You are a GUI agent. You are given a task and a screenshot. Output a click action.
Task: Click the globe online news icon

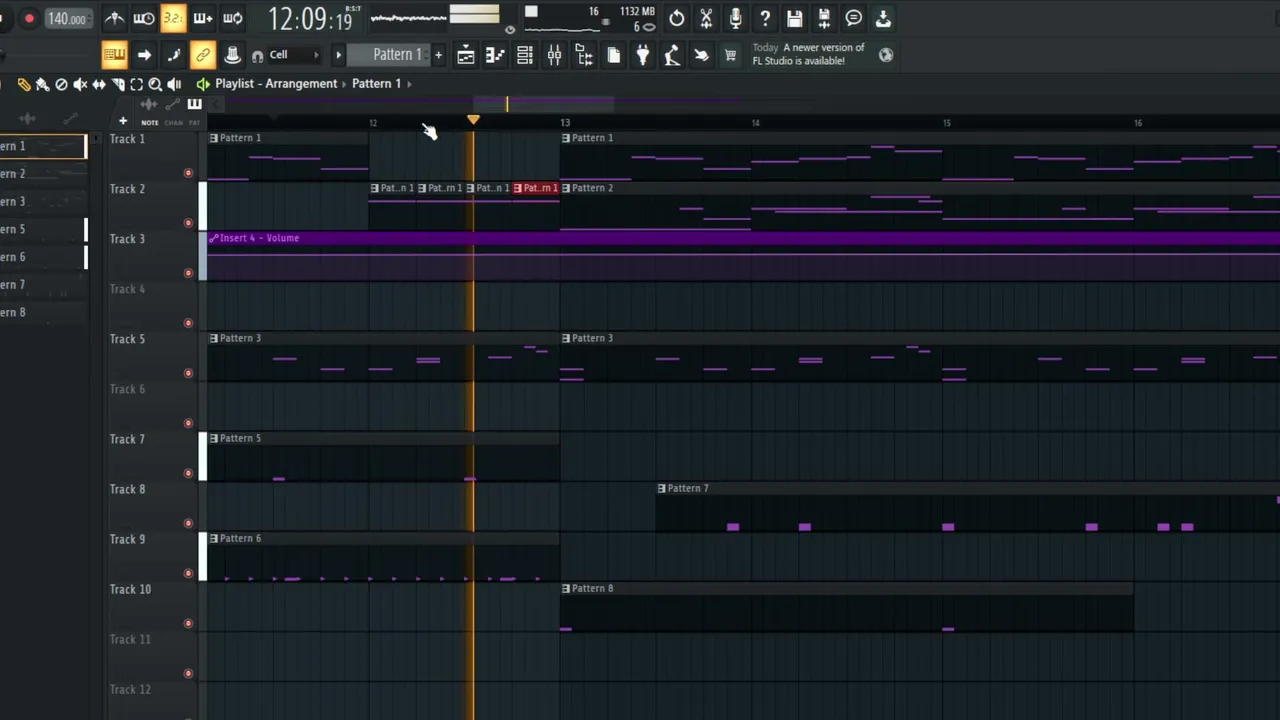pyautogui.click(x=886, y=55)
